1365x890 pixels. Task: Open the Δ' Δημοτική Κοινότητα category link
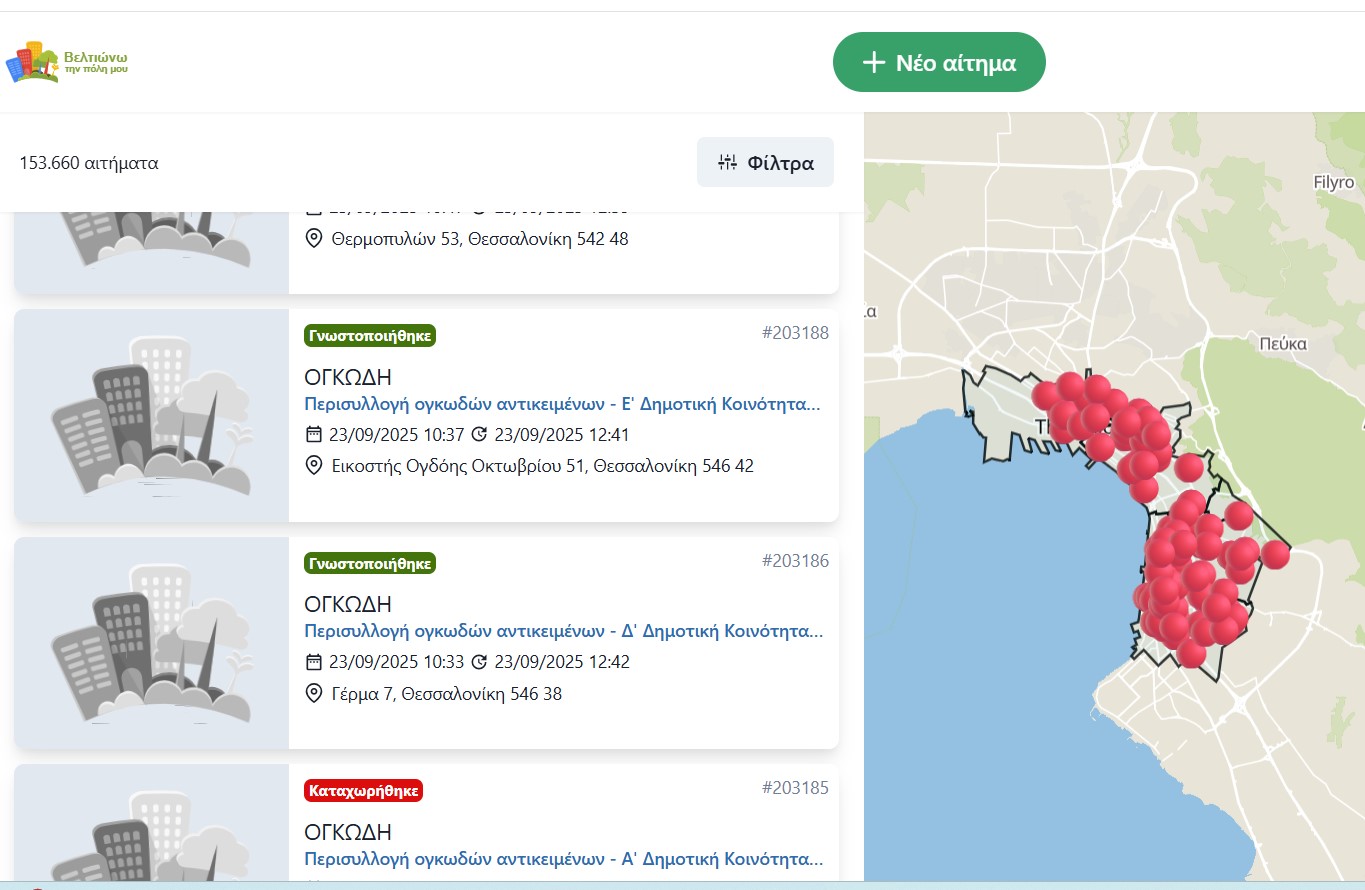(x=563, y=632)
